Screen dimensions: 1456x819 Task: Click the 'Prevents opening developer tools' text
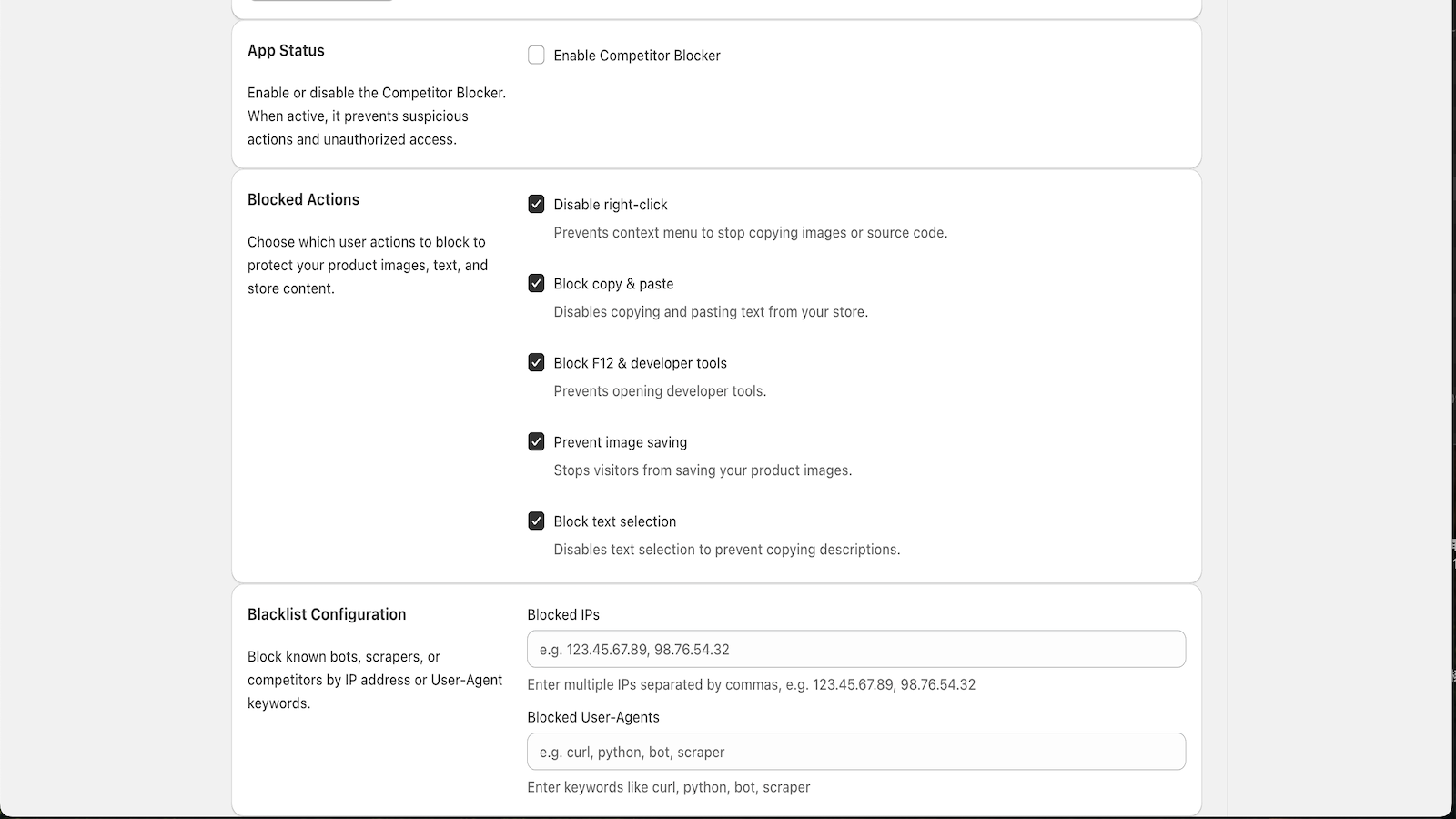click(x=660, y=390)
